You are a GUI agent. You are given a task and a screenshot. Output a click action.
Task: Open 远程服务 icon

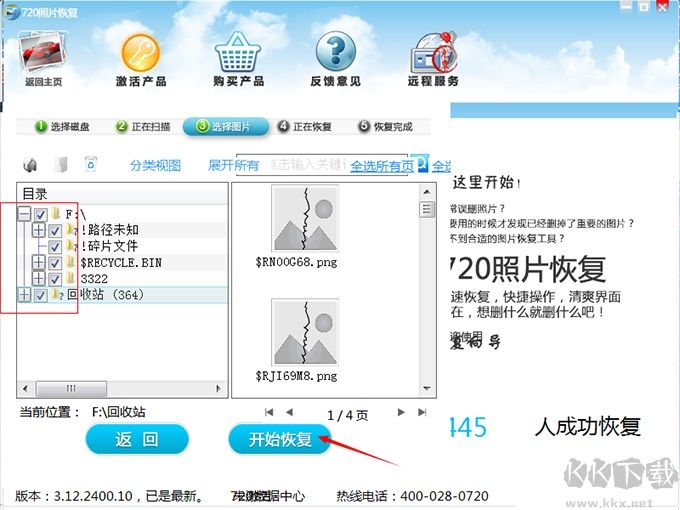[434, 52]
